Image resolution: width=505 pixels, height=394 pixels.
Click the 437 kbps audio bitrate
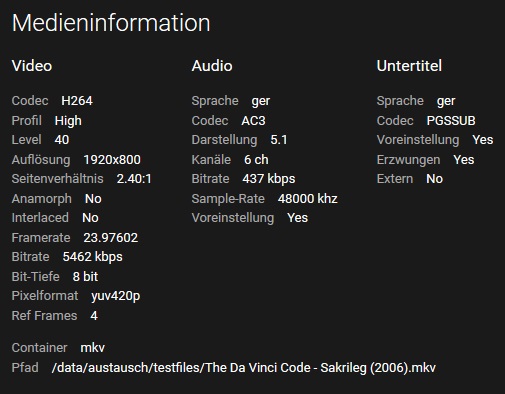(x=269, y=179)
